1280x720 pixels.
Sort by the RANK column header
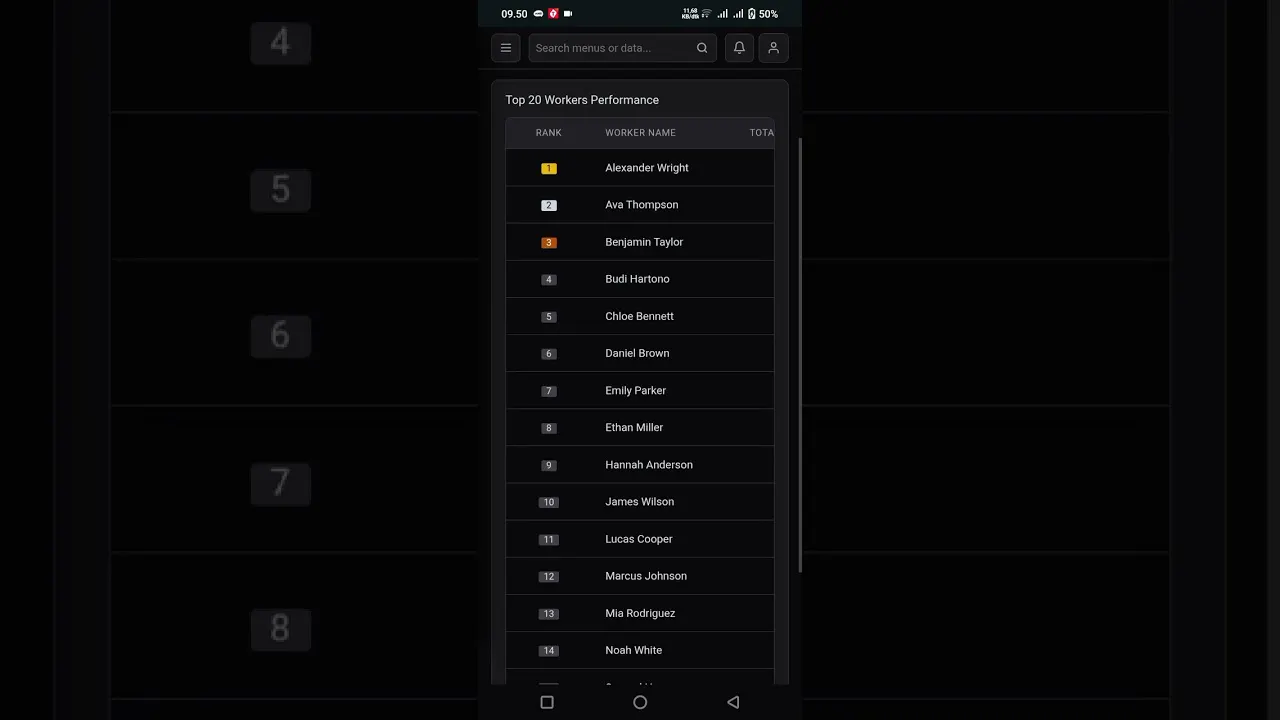pyautogui.click(x=548, y=133)
